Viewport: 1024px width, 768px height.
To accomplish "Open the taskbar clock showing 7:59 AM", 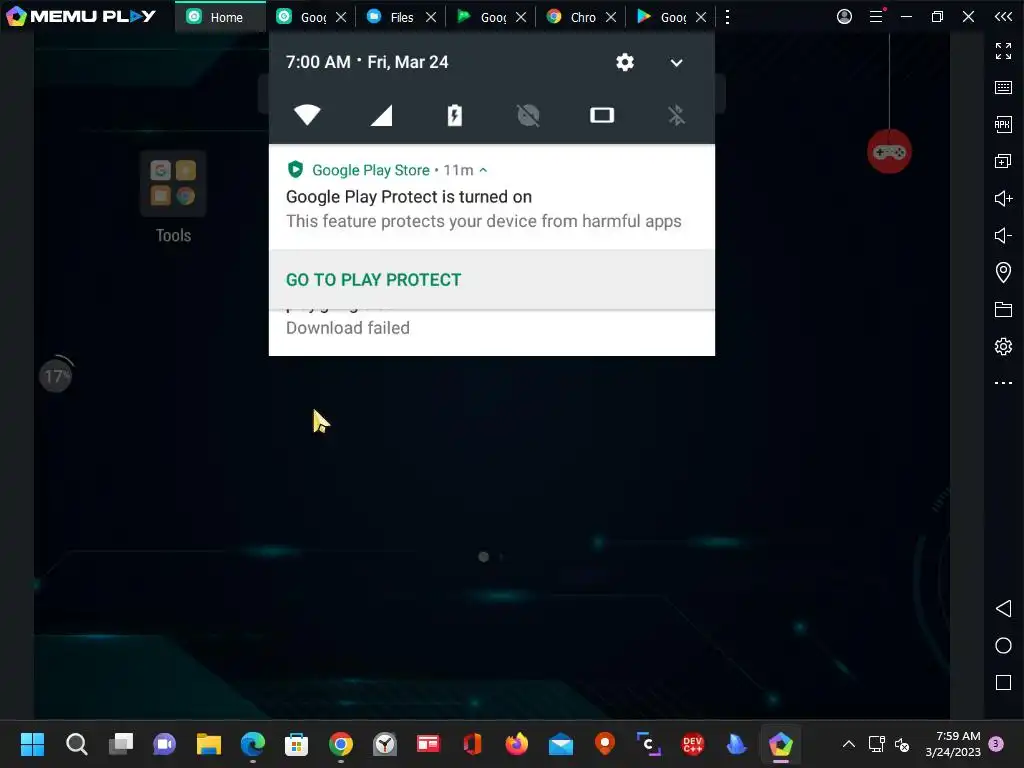I will 953,744.
